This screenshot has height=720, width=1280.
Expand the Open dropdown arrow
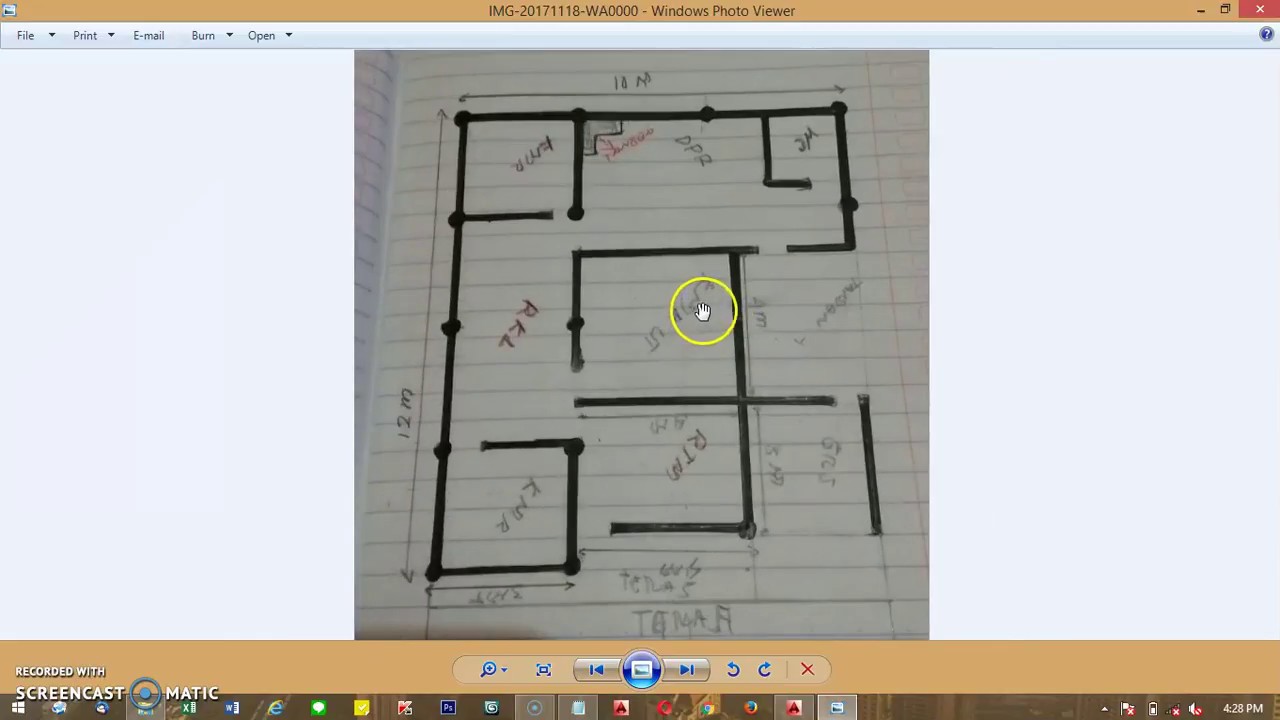click(289, 36)
